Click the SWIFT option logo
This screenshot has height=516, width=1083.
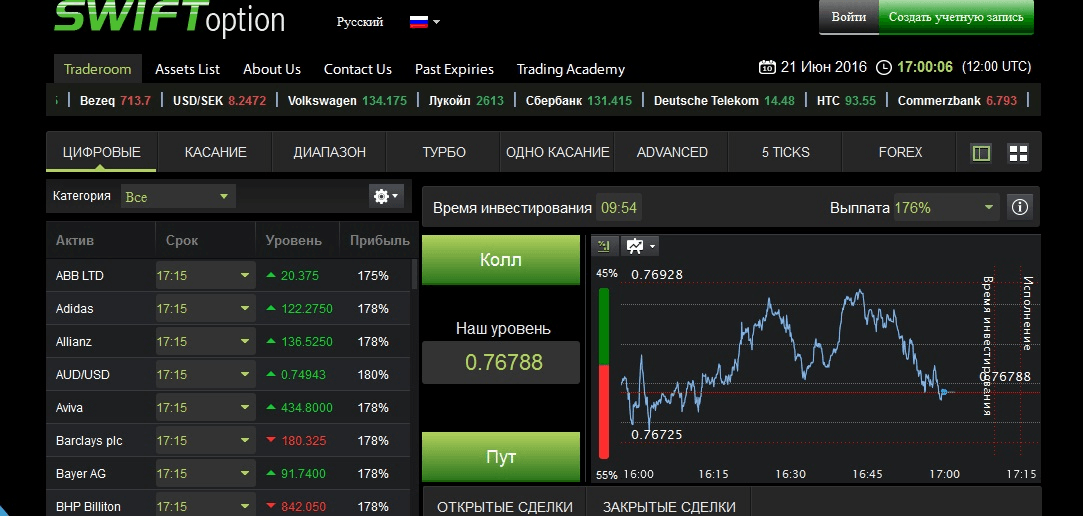(169, 19)
